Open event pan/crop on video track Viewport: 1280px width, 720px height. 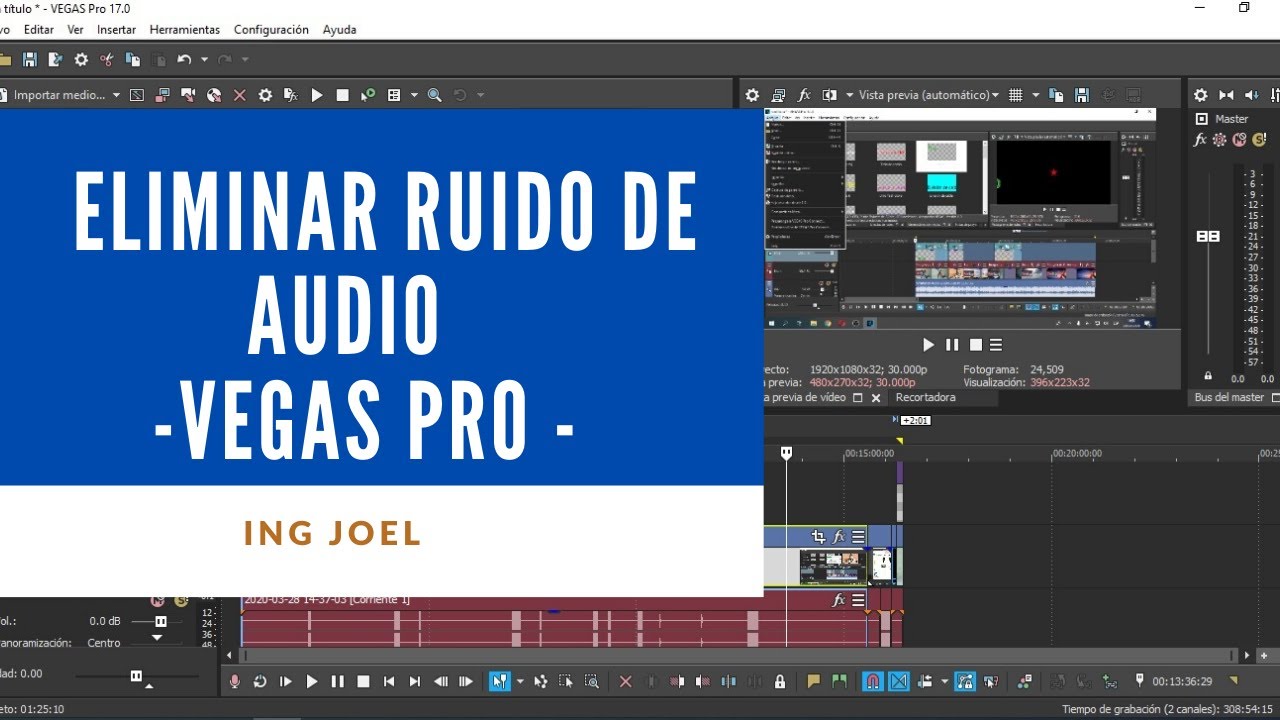point(819,537)
